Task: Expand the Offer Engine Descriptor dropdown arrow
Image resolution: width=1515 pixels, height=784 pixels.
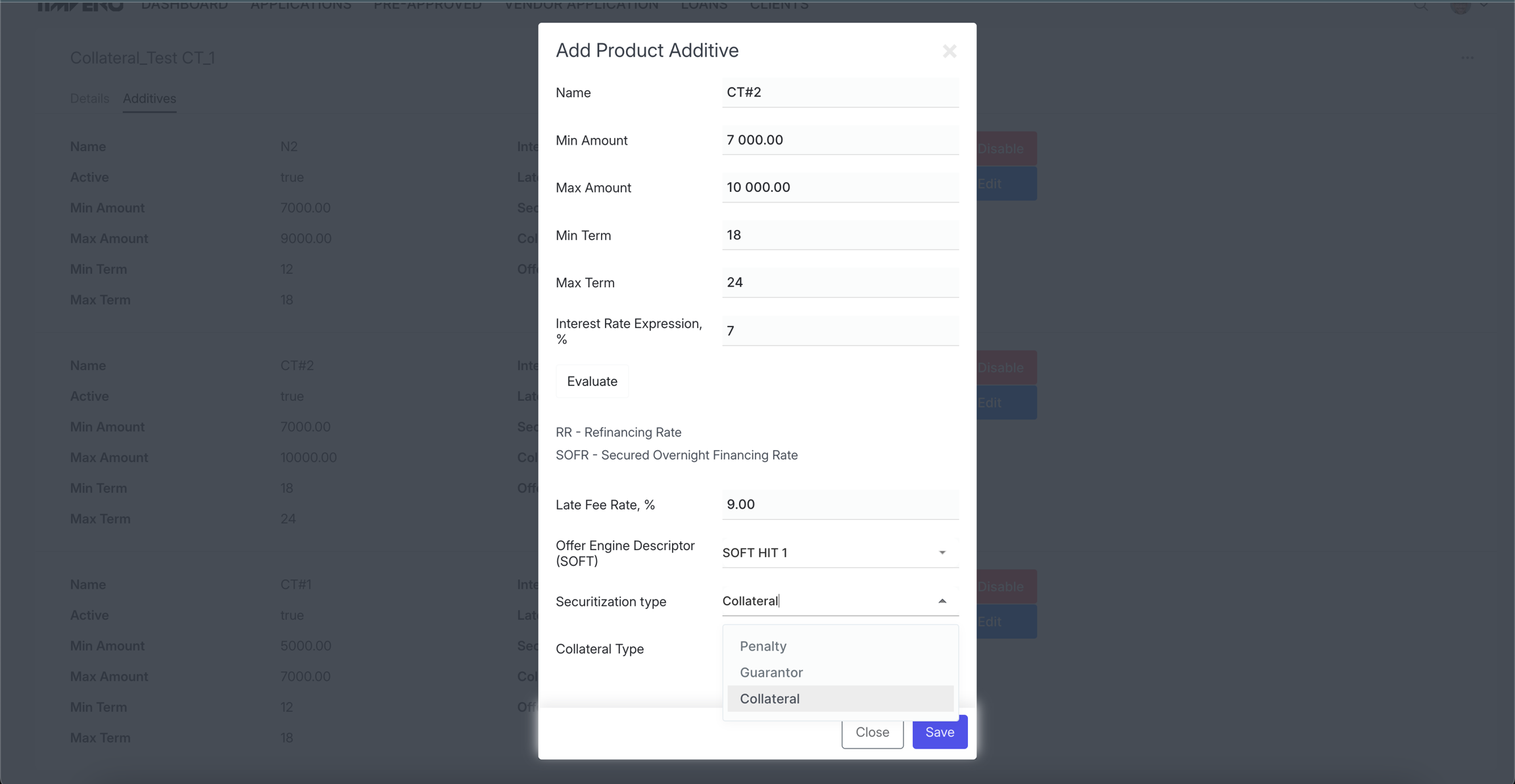Action: click(x=942, y=553)
